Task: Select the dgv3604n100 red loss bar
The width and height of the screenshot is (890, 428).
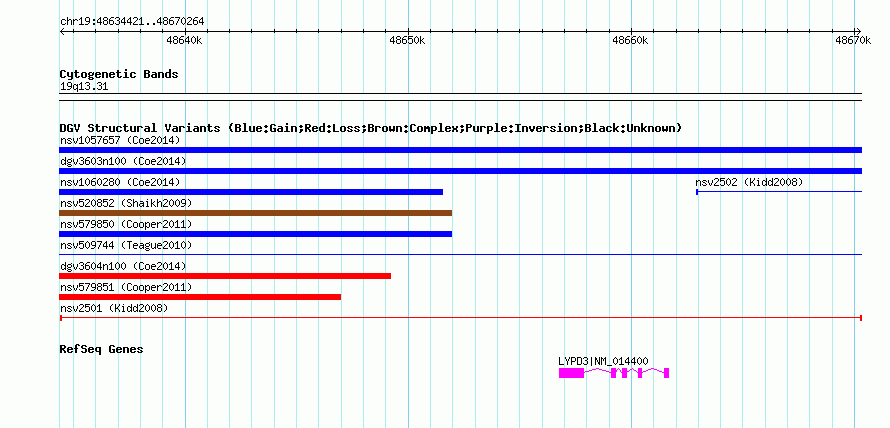Action: coord(225,276)
